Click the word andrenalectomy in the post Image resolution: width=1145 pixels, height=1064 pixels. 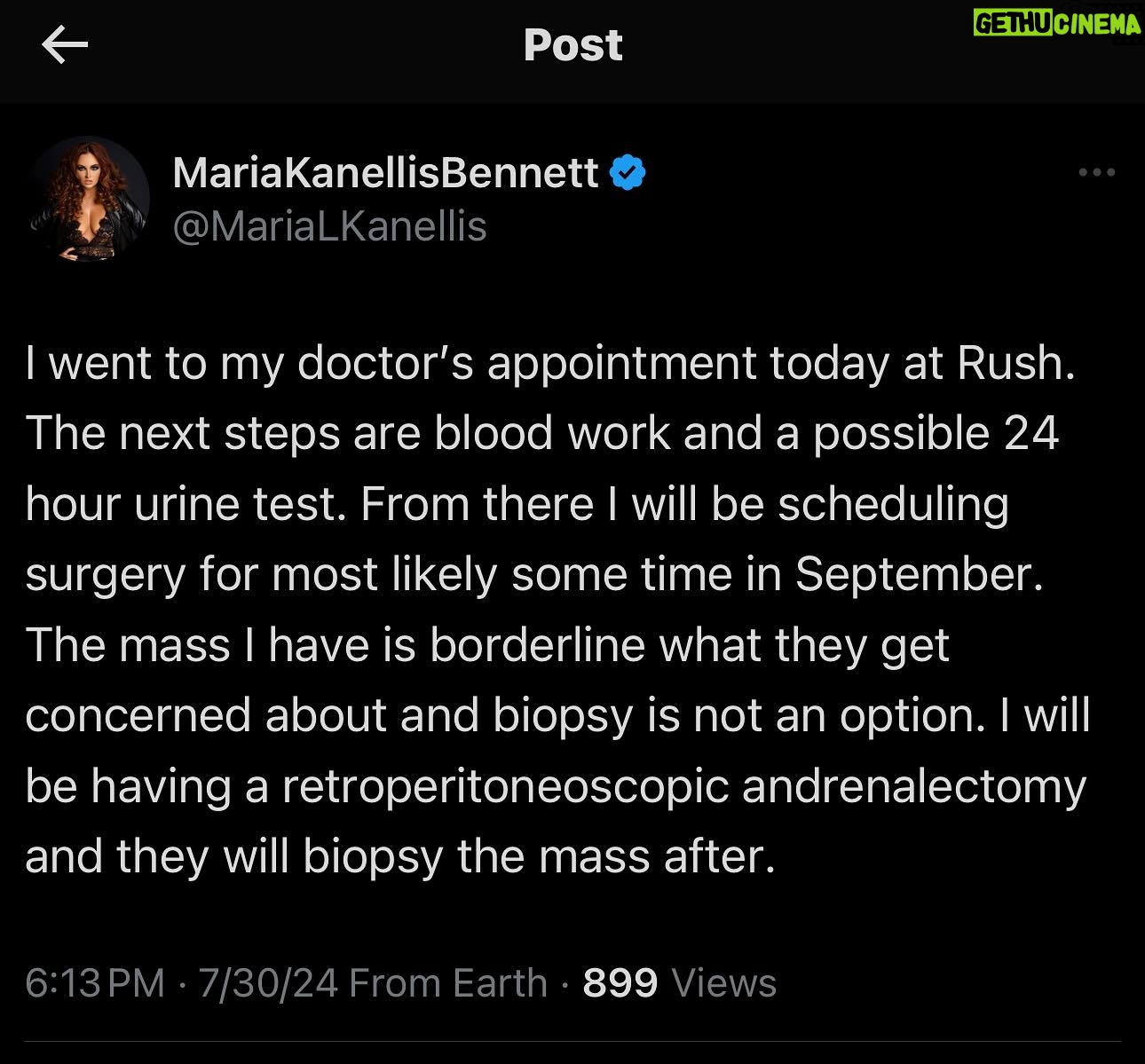coord(914,786)
